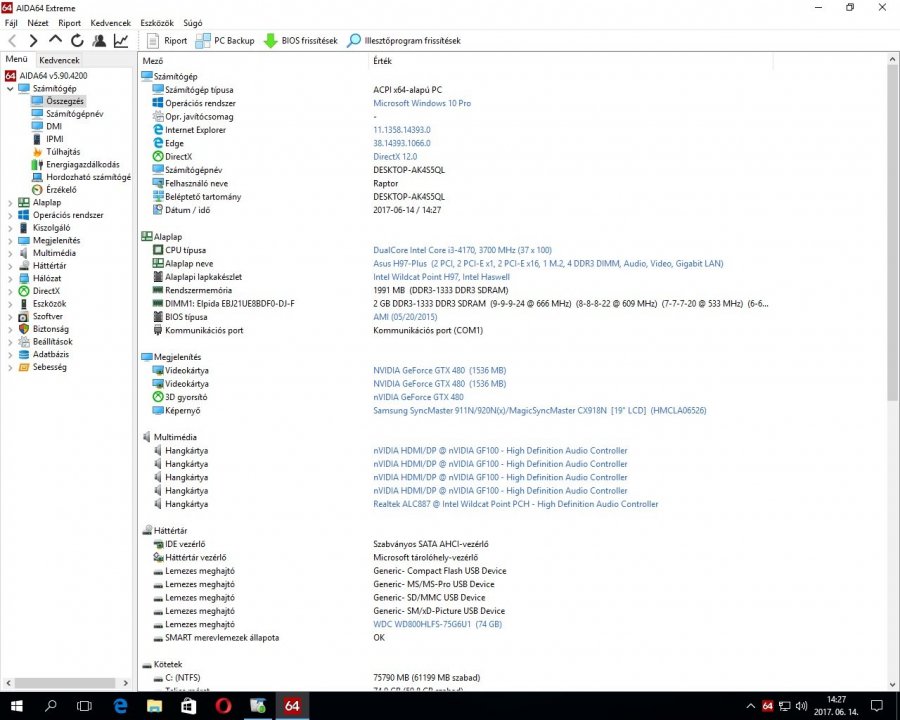Open the Microsoft Windows 10 Pro link

[x=422, y=103]
